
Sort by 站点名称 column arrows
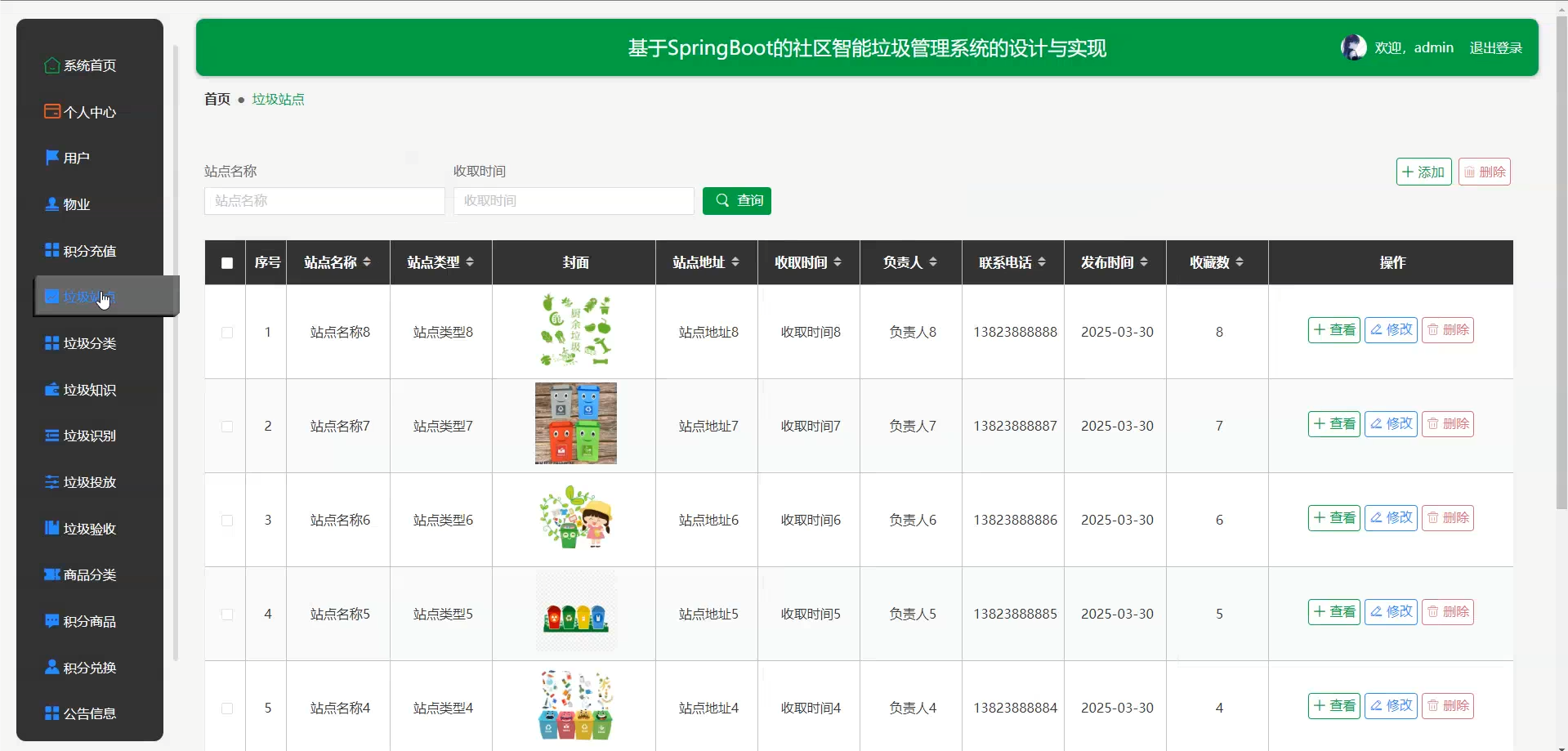[x=367, y=262]
